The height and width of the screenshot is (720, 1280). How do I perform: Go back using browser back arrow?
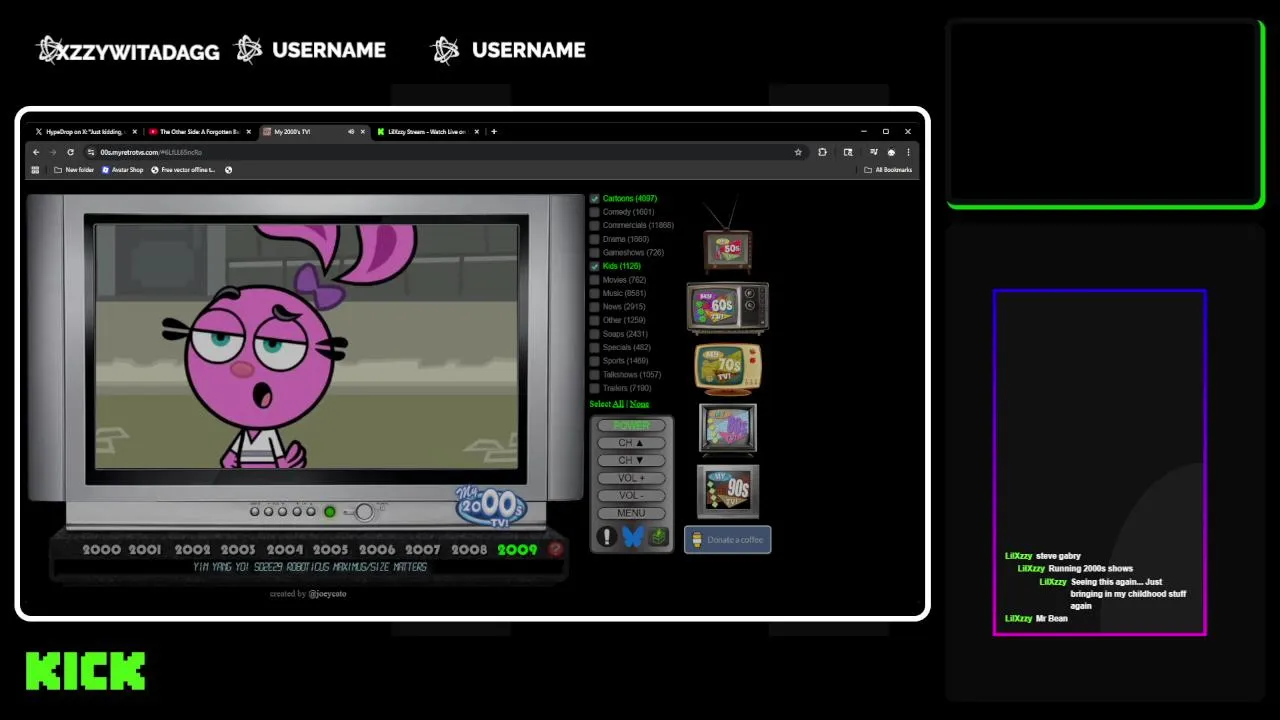click(36, 152)
